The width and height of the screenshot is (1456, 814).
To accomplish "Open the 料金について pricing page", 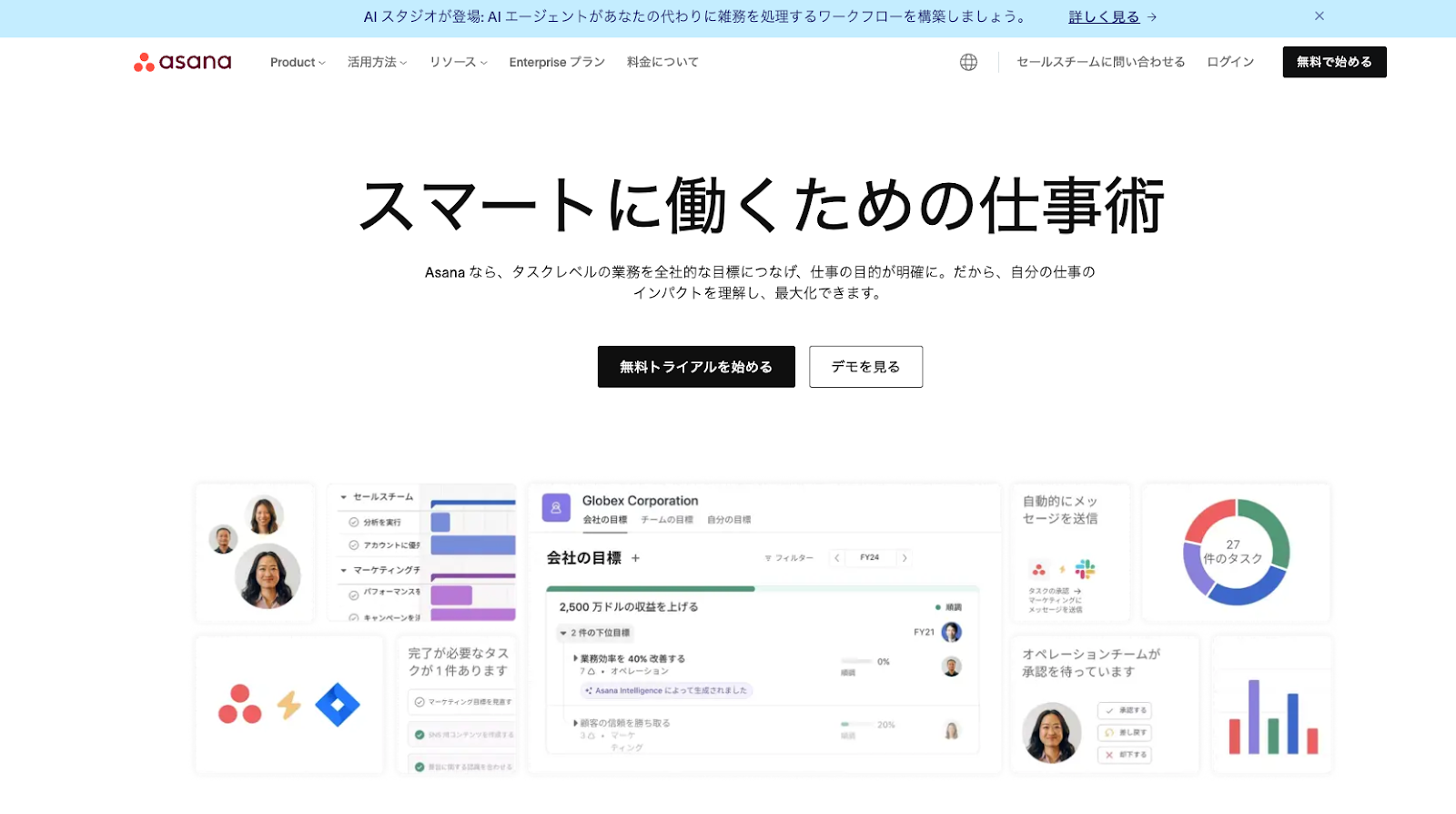I will [662, 62].
